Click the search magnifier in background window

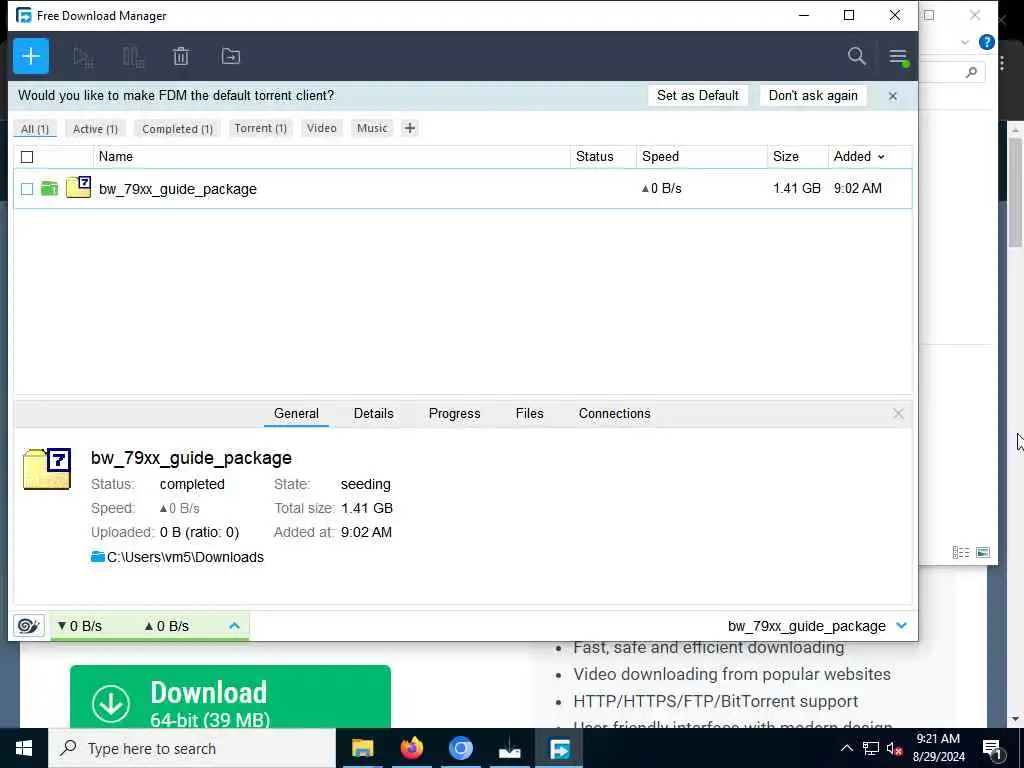971,72
